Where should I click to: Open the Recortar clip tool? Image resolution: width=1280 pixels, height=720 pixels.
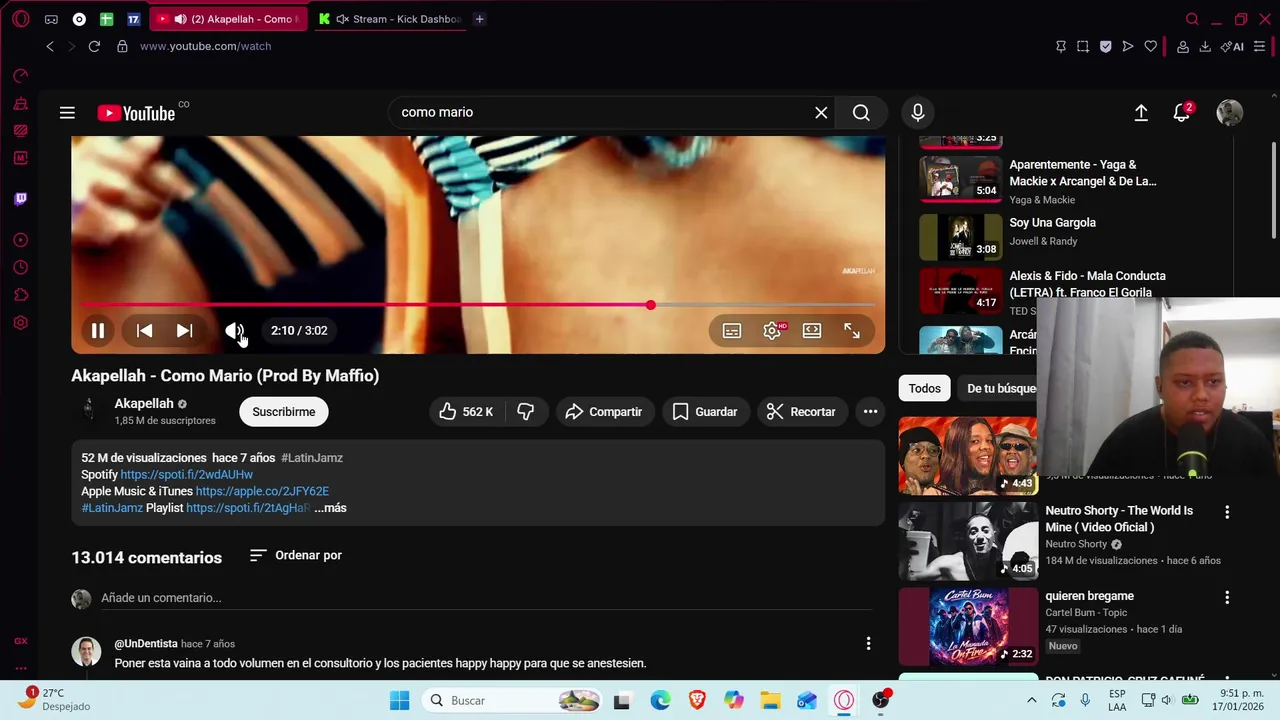point(801,412)
